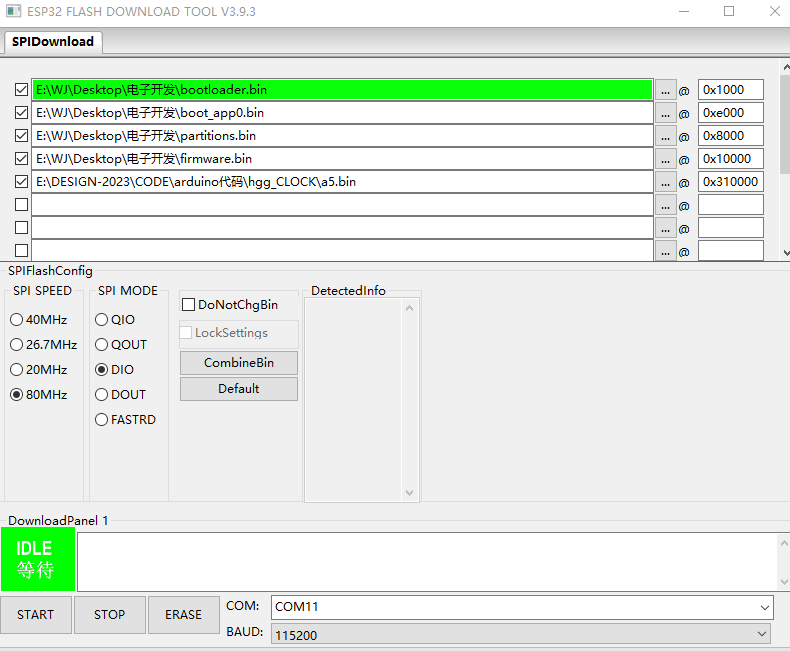Image resolution: width=790 pixels, height=651 pixels.
Task: Click the 0x8000 address field
Action: click(x=731, y=136)
